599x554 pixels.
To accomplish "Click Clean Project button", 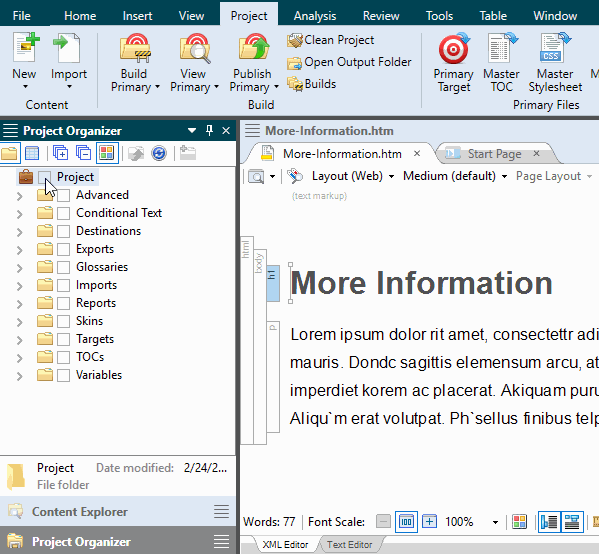I will [x=331, y=40].
